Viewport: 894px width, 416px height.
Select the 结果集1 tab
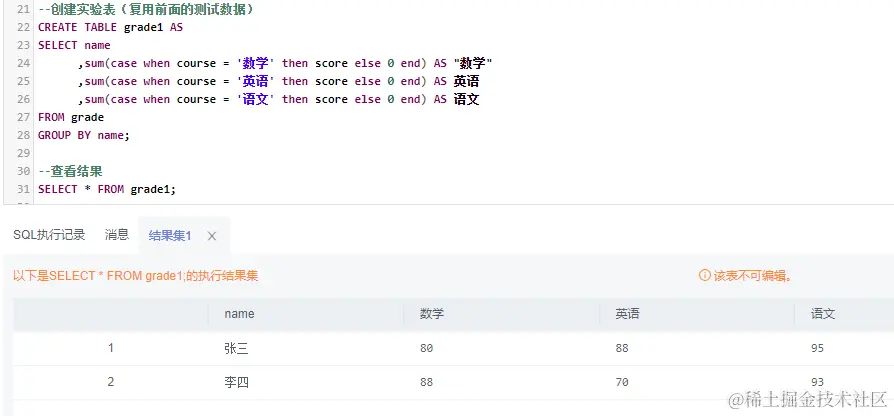pyautogui.click(x=170, y=235)
